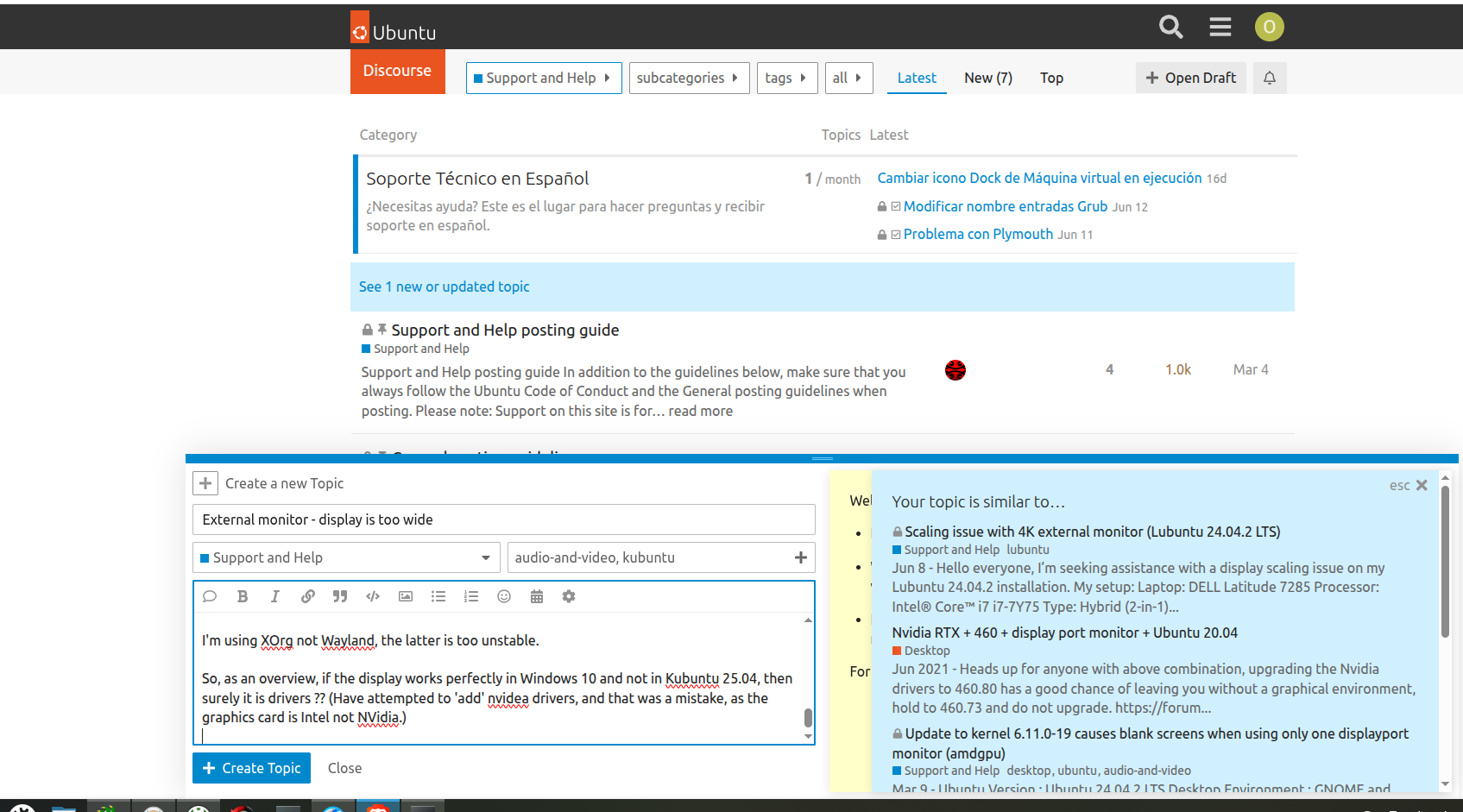The width and height of the screenshot is (1463, 812).
Task: Open the composer category dropdown 'Support and Help'
Action: pyautogui.click(x=346, y=557)
